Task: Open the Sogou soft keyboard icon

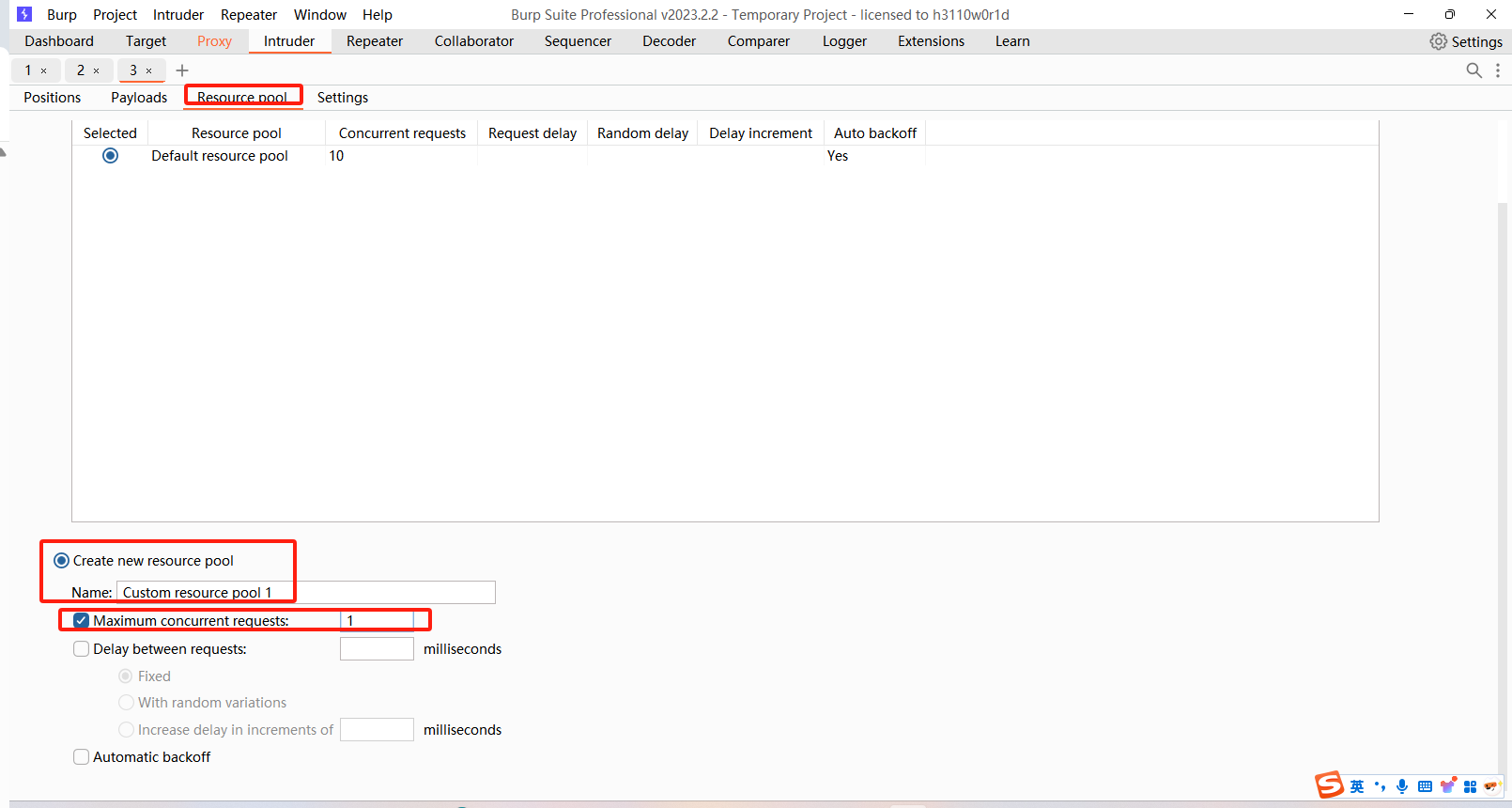Action: [1425, 786]
